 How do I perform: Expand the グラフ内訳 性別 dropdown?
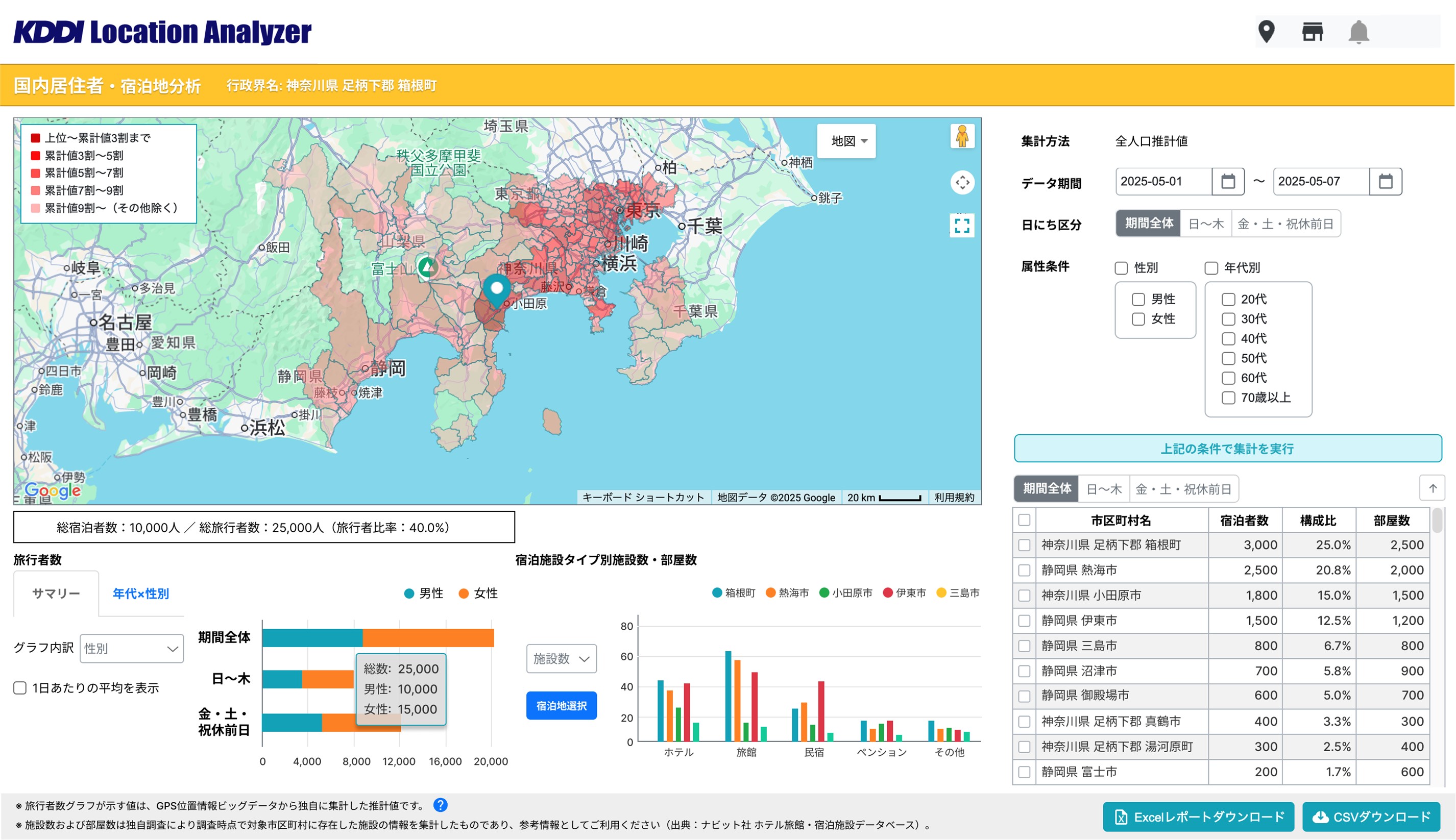[x=132, y=649]
